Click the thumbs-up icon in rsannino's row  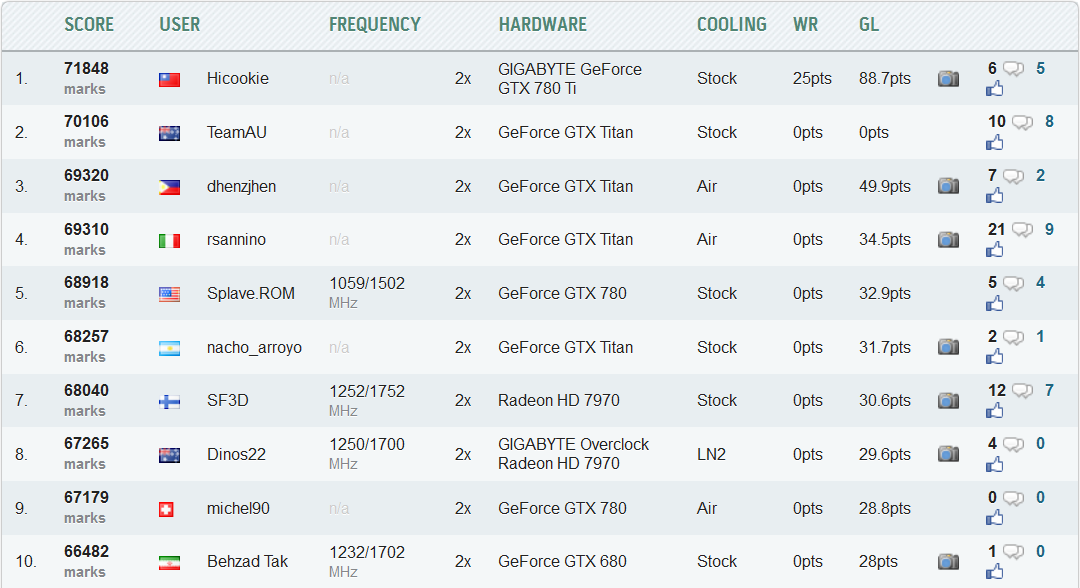[x=995, y=250]
